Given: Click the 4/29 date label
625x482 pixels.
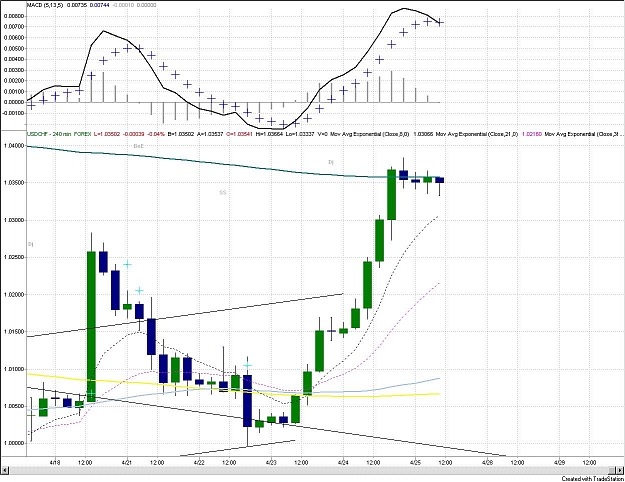Looking at the screenshot, I should pyautogui.click(x=560, y=462).
